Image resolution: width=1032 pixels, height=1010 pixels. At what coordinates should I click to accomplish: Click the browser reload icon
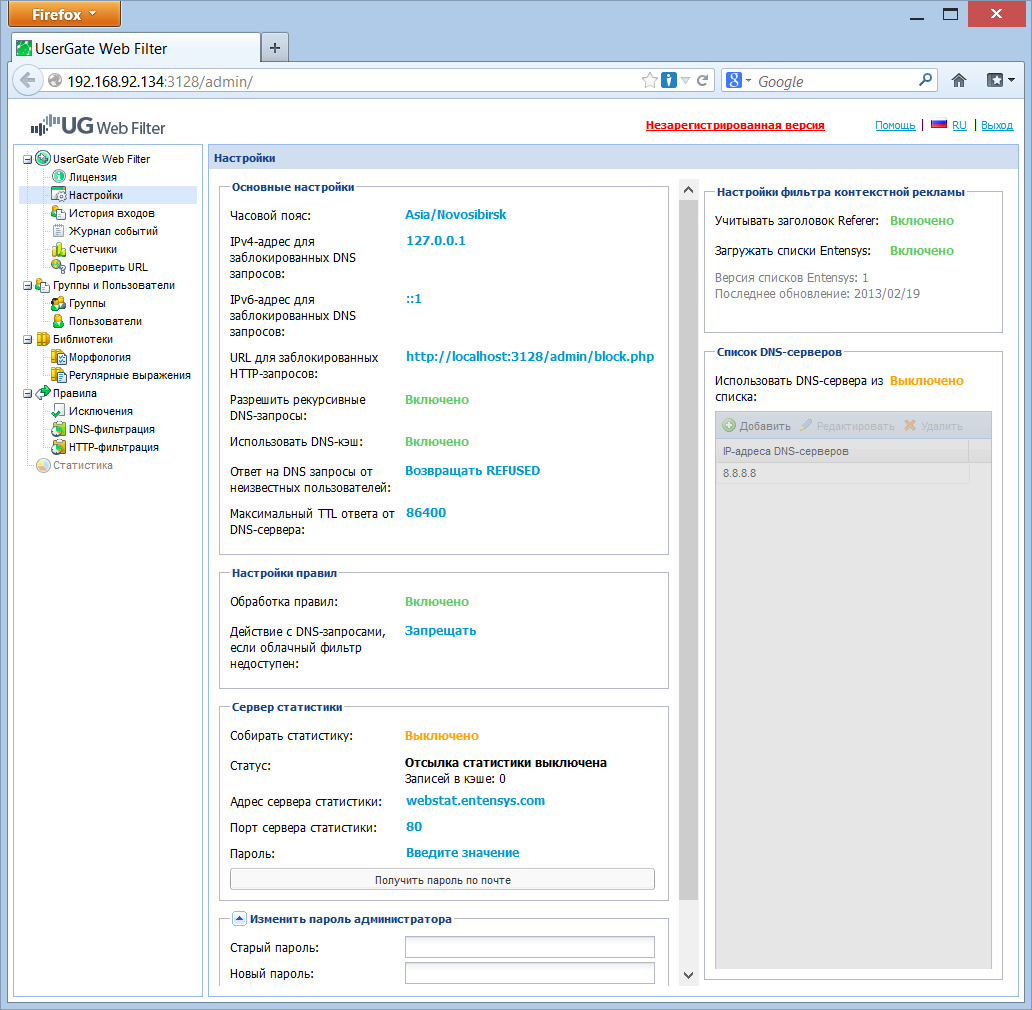702,80
